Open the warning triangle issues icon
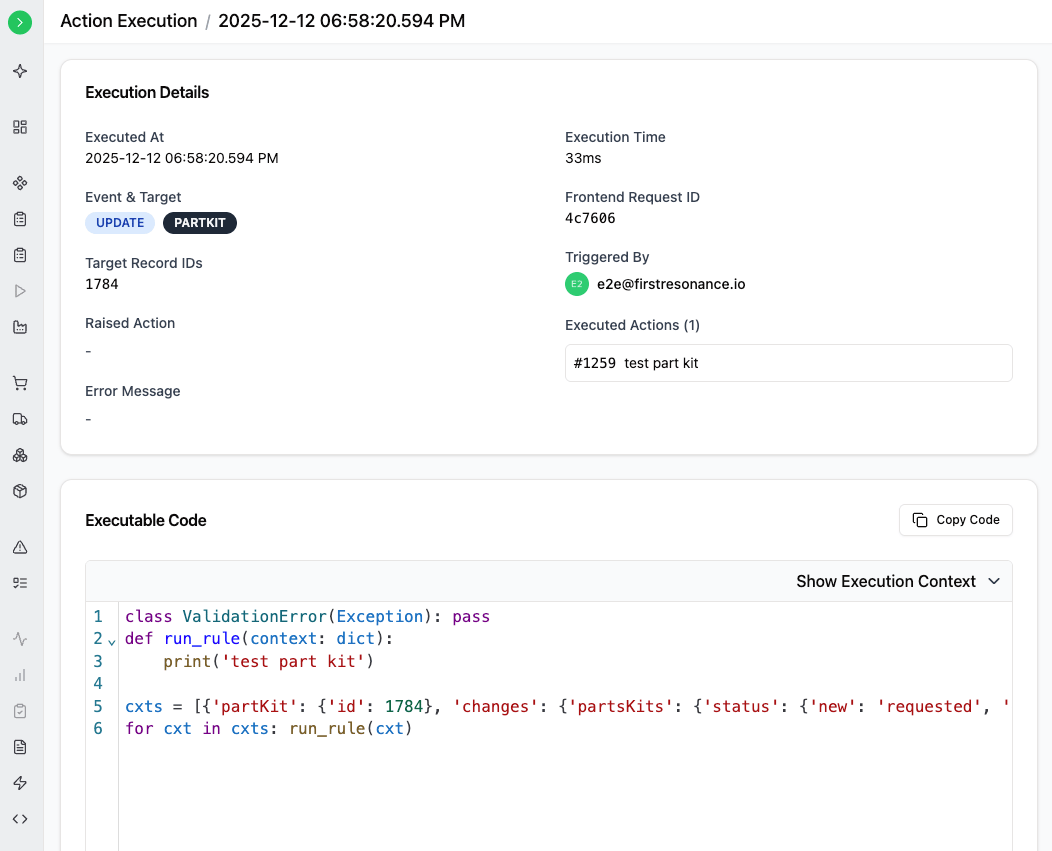This screenshot has height=851, width=1052. (x=20, y=547)
